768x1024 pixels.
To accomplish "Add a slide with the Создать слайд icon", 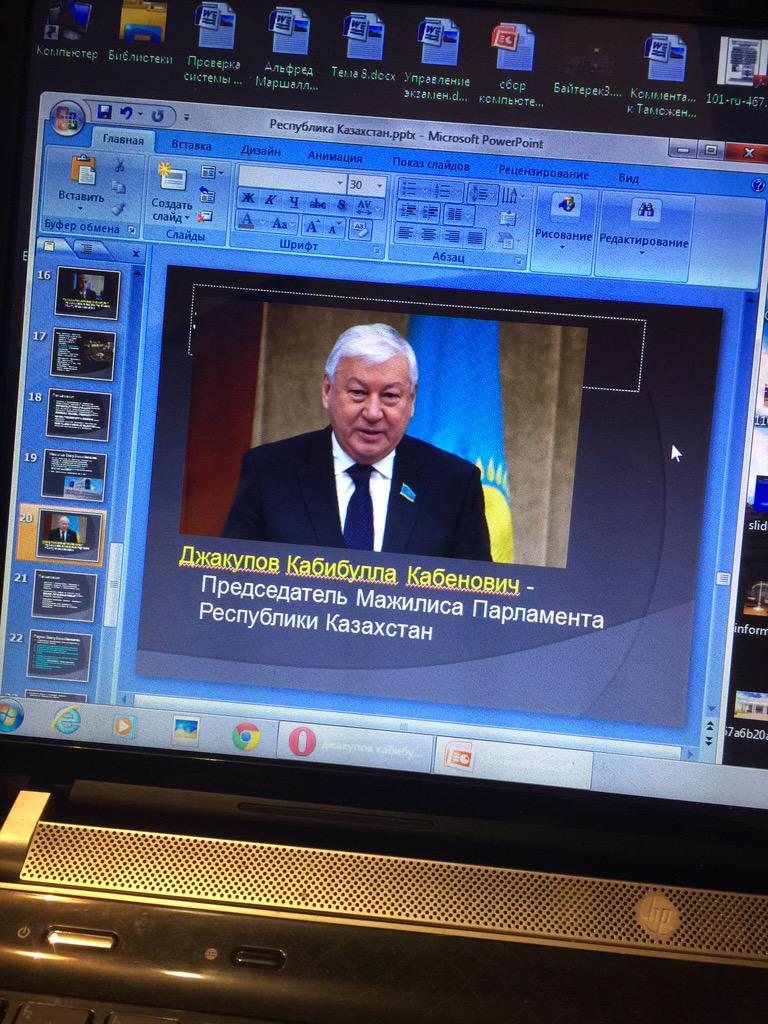I will (x=172, y=177).
